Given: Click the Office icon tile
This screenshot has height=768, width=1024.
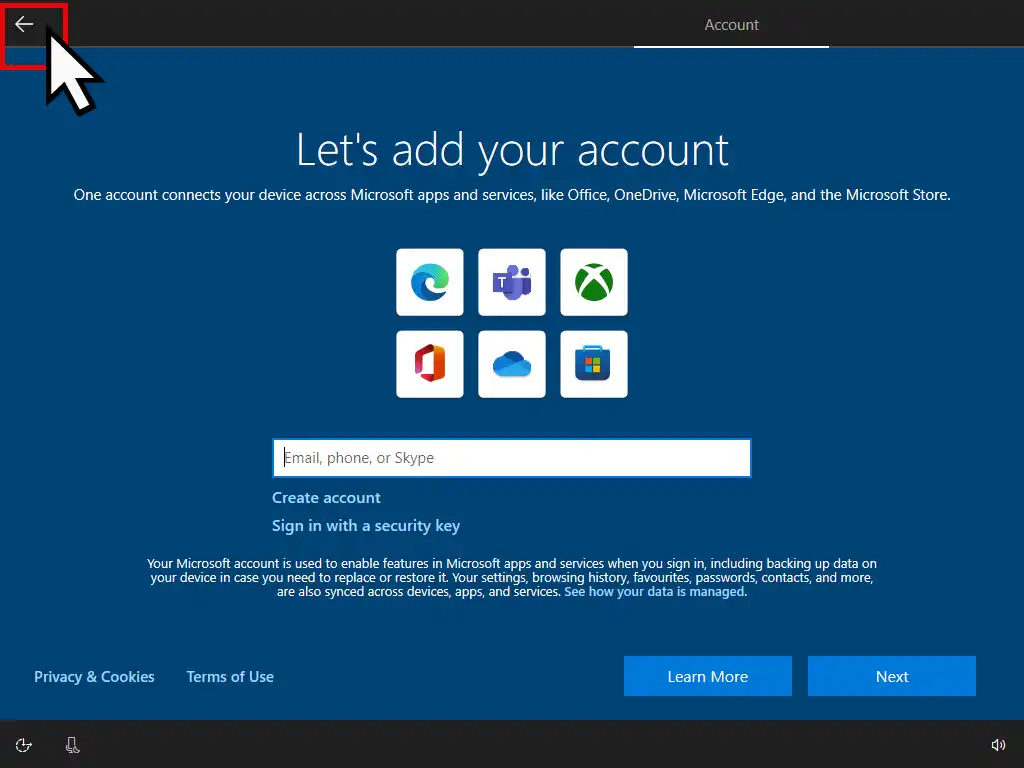Looking at the screenshot, I should point(430,364).
